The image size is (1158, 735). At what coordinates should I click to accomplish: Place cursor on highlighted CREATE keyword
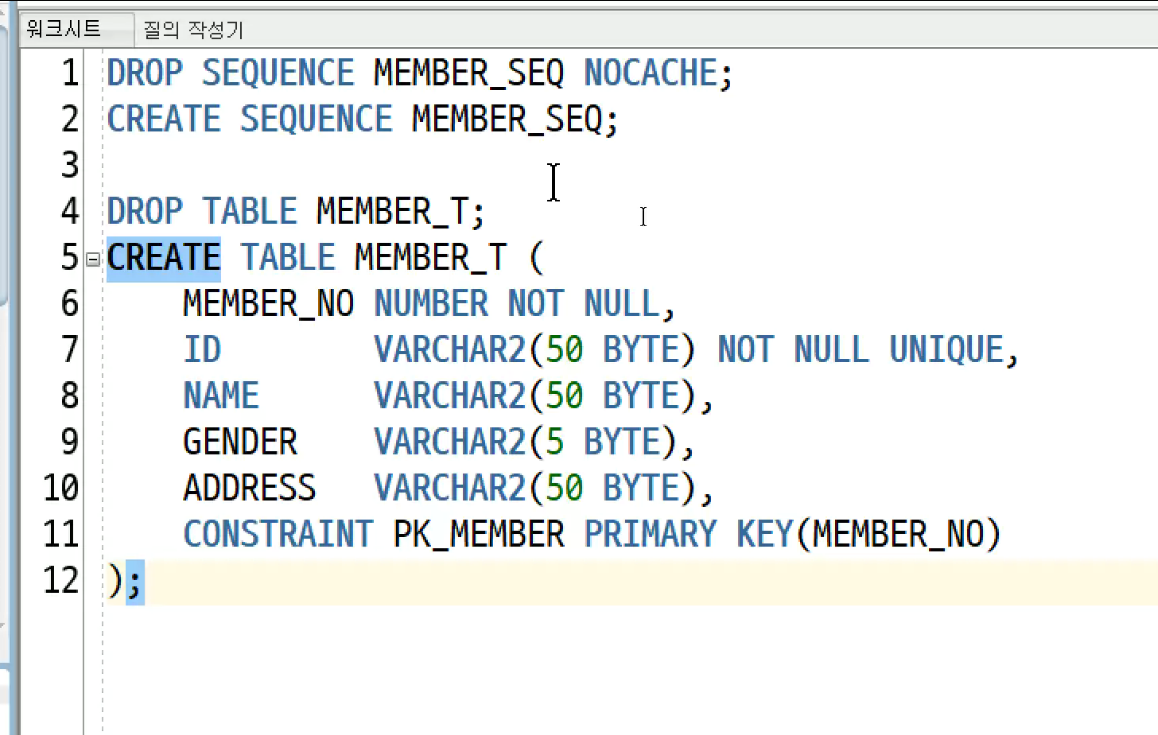click(163, 258)
